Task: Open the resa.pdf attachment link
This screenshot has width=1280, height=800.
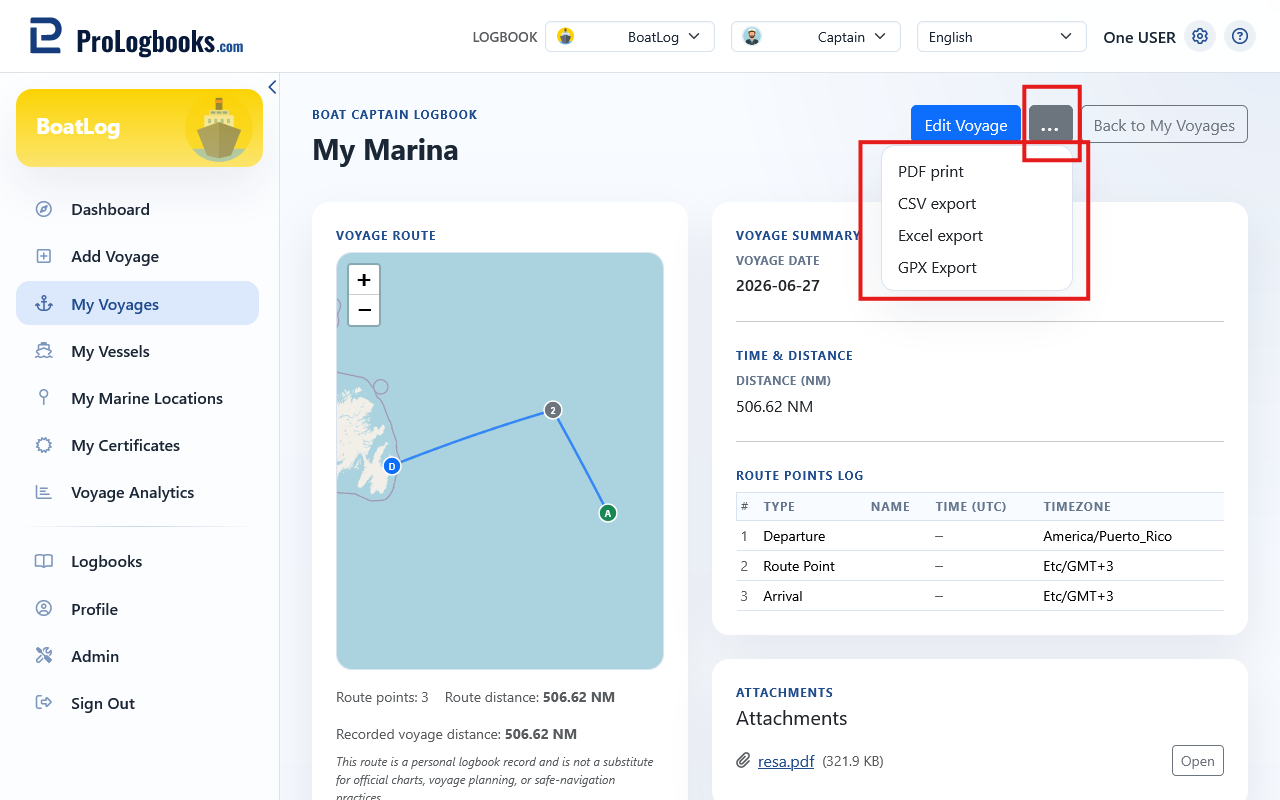Action: 786,761
